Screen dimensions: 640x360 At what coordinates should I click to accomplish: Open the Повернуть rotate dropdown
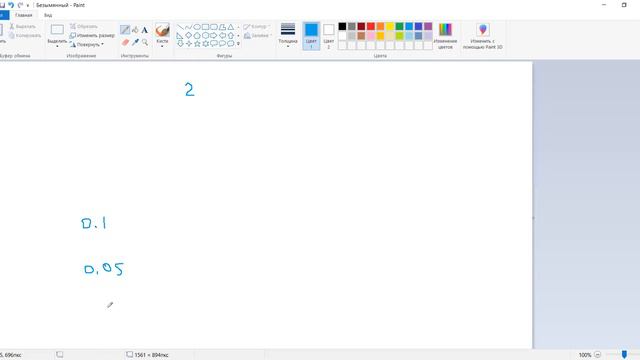87,44
